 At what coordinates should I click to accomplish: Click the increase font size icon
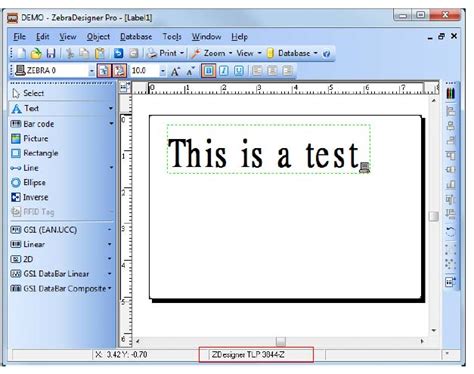[x=175, y=71]
